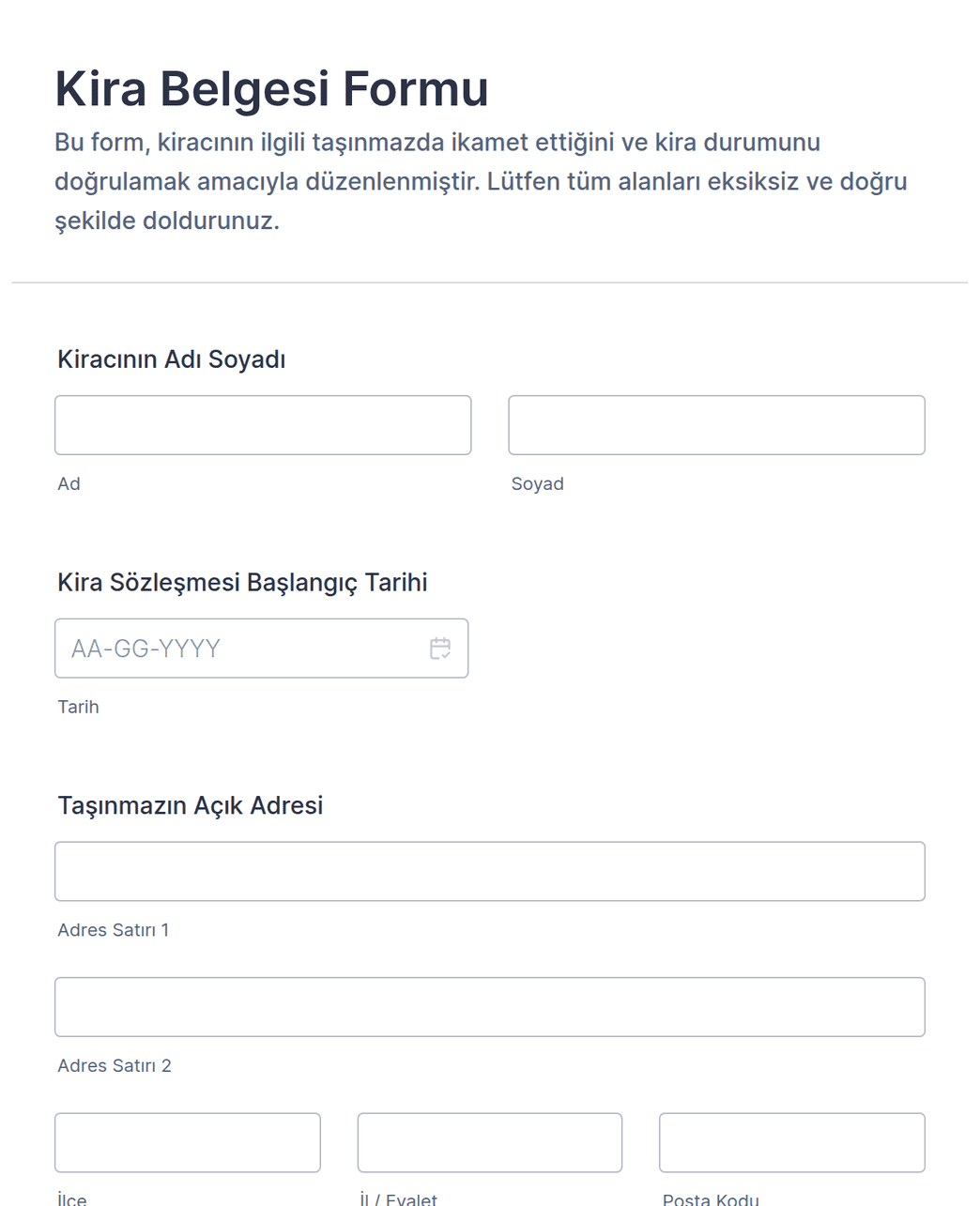Focus the İl / Eyalet input box
Image resolution: width=980 pixels, height=1206 pixels.
pos(489,1142)
